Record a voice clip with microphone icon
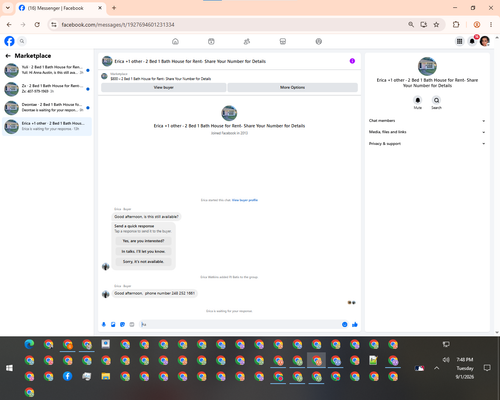The image size is (500, 400). (x=104, y=324)
